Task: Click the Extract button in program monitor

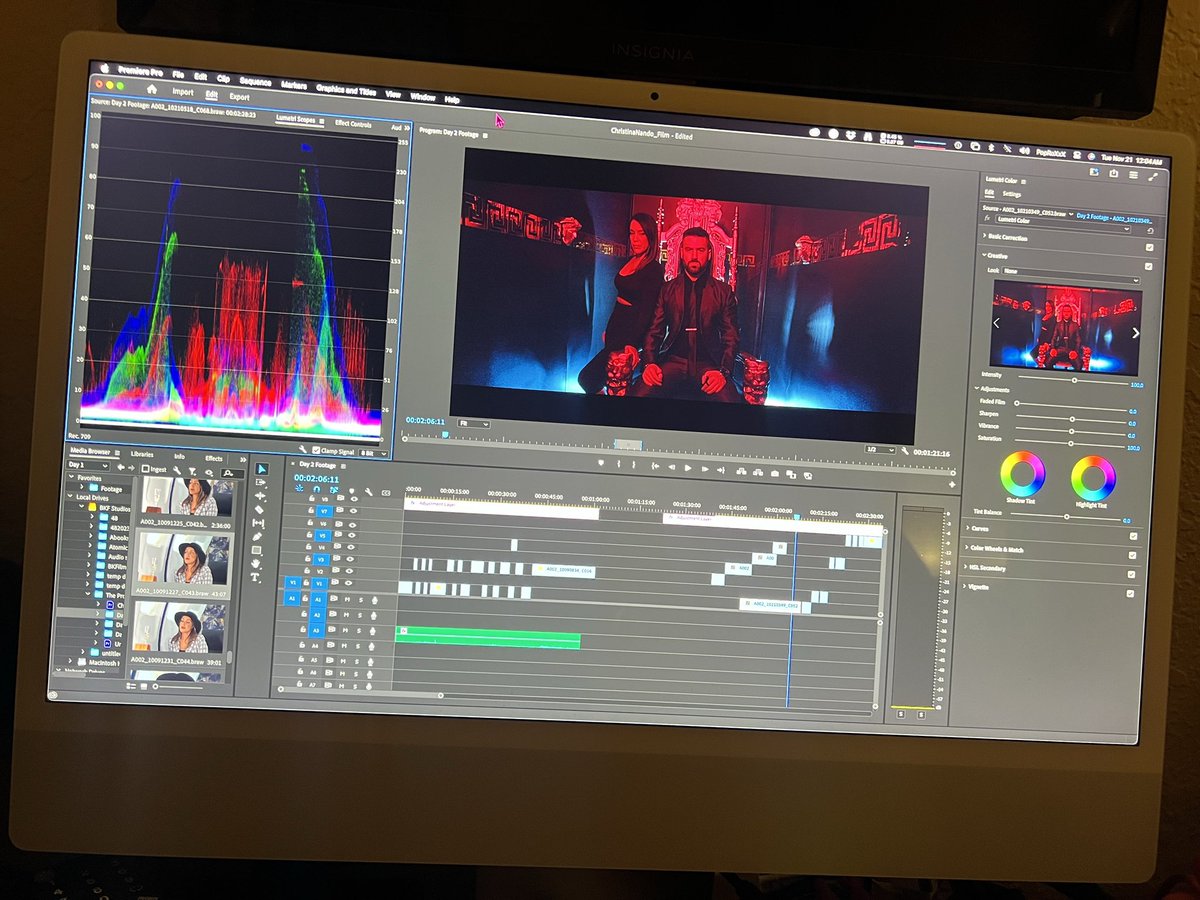Action: tap(758, 472)
